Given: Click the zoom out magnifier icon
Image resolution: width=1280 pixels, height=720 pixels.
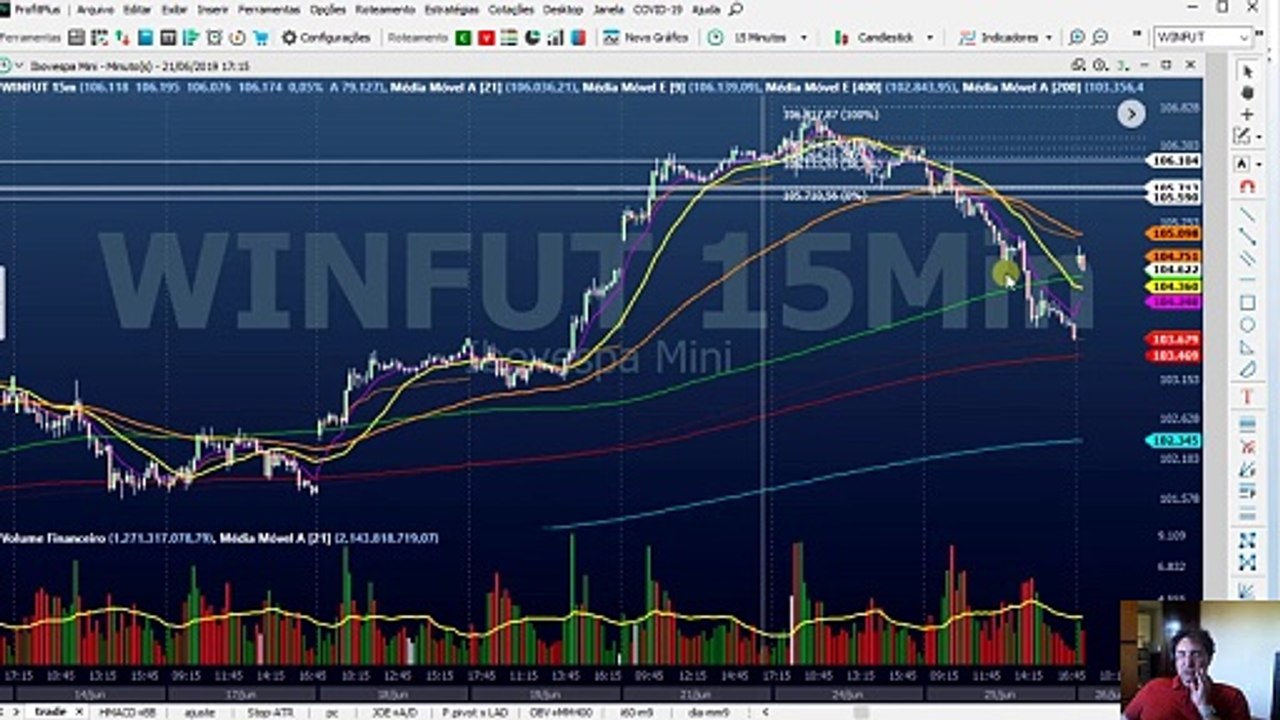Looking at the screenshot, I should pos(1099,38).
